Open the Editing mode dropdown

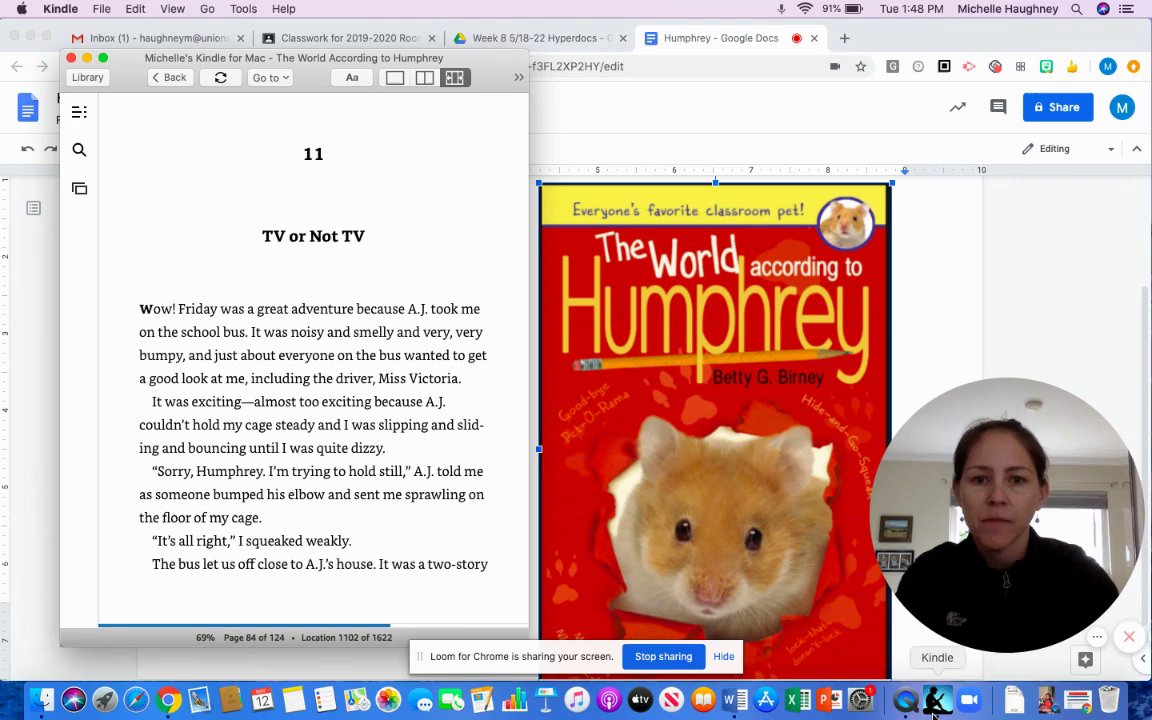[1068, 148]
